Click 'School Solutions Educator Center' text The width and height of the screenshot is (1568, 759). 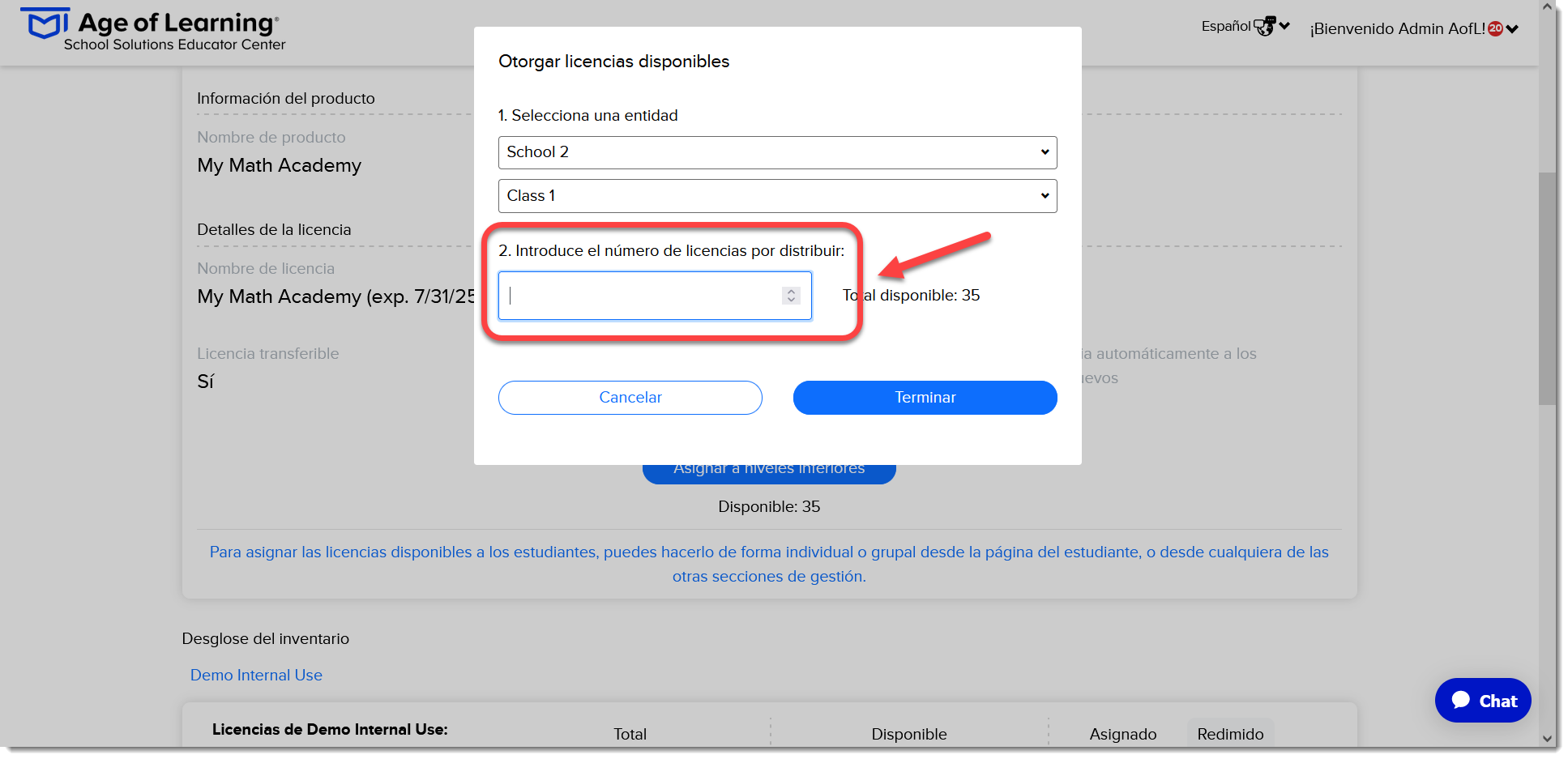pos(174,45)
